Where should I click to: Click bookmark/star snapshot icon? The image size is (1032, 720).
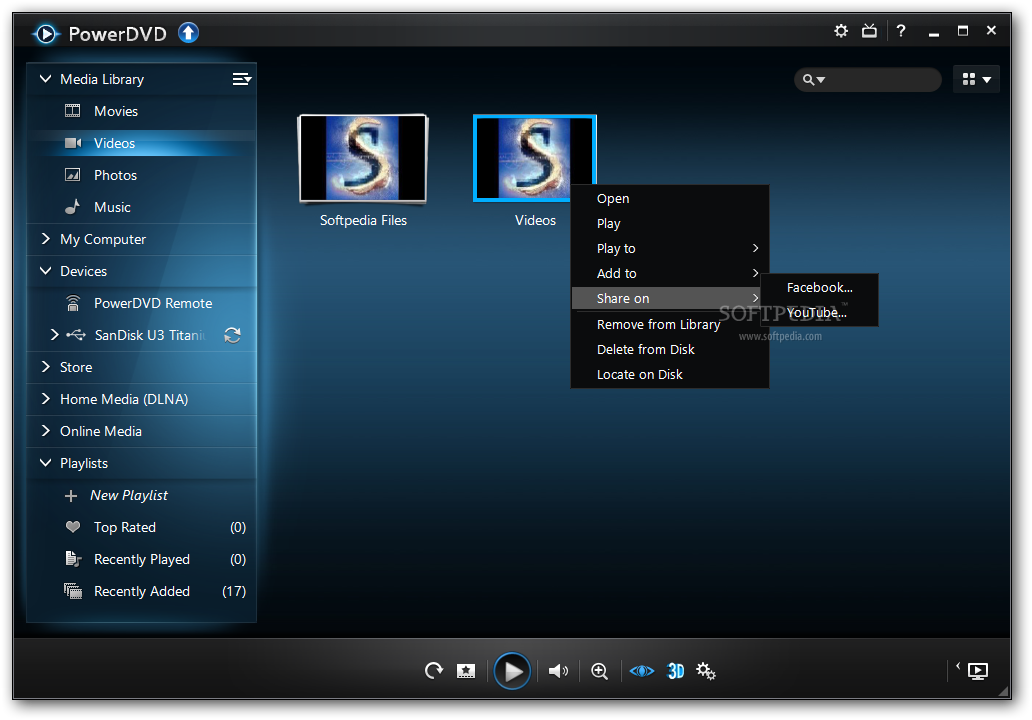click(x=466, y=671)
